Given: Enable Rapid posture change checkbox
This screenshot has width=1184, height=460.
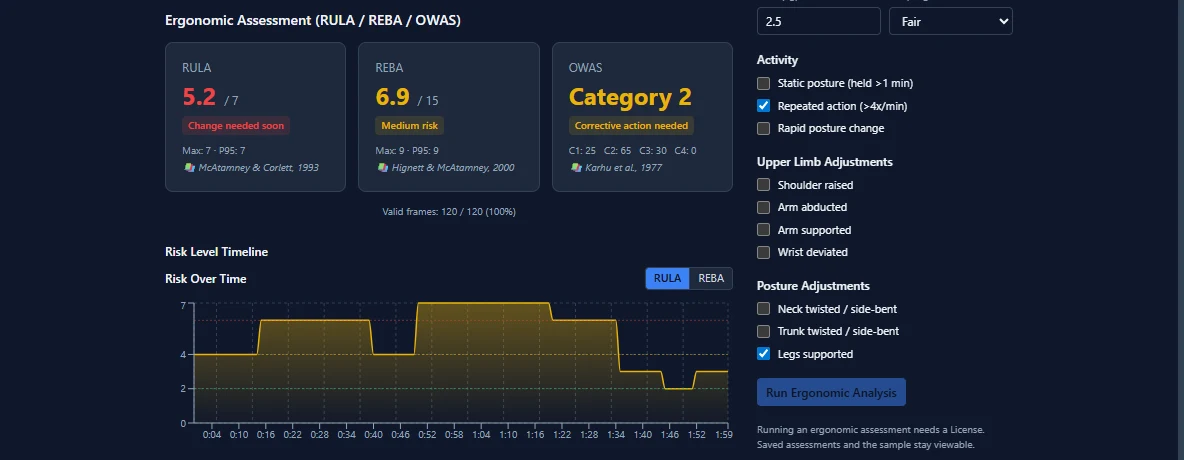Looking at the screenshot, I should [763, 128].
